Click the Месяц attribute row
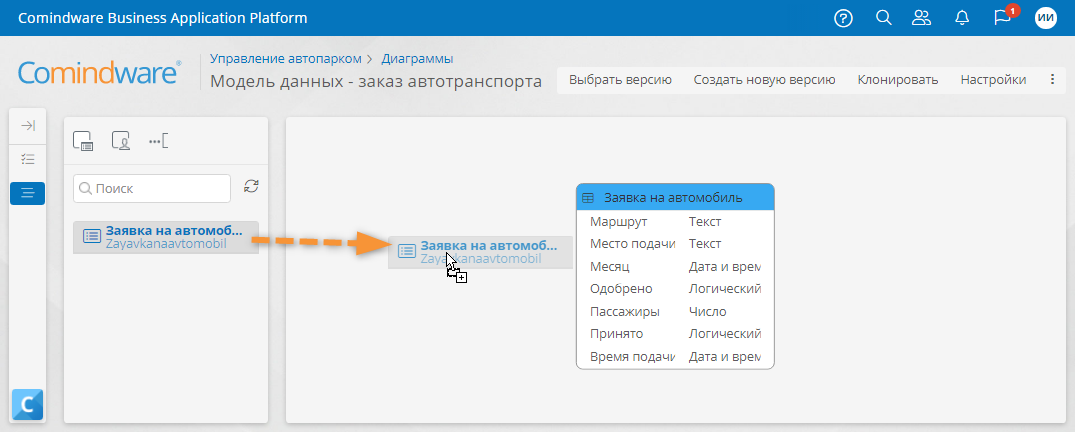1075x432 pixels. [675, 266]
